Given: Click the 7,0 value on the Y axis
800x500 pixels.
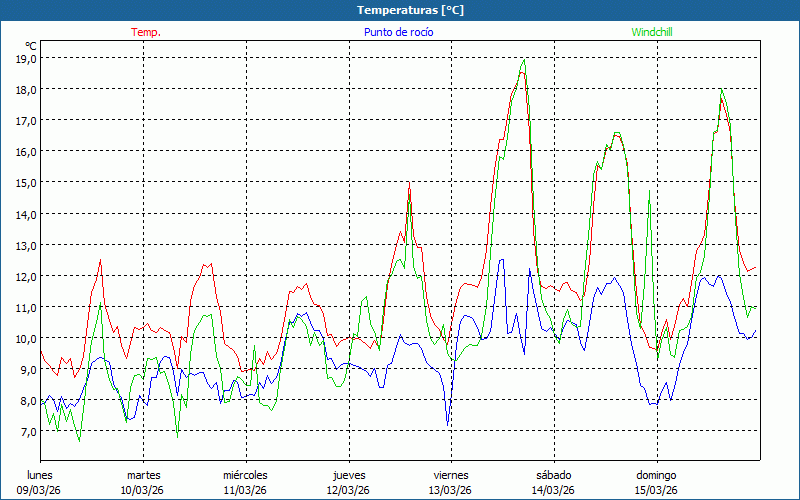Looking at the screenshot, I should click(x=26, y=431).
